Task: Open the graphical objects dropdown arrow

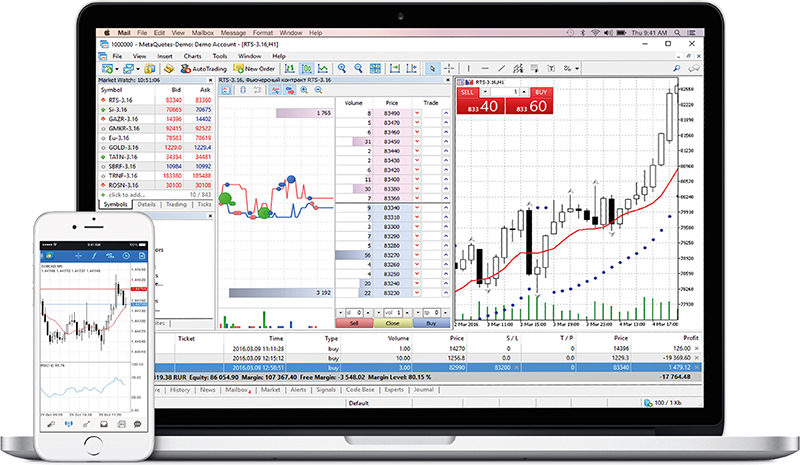Action: (577, 68)
